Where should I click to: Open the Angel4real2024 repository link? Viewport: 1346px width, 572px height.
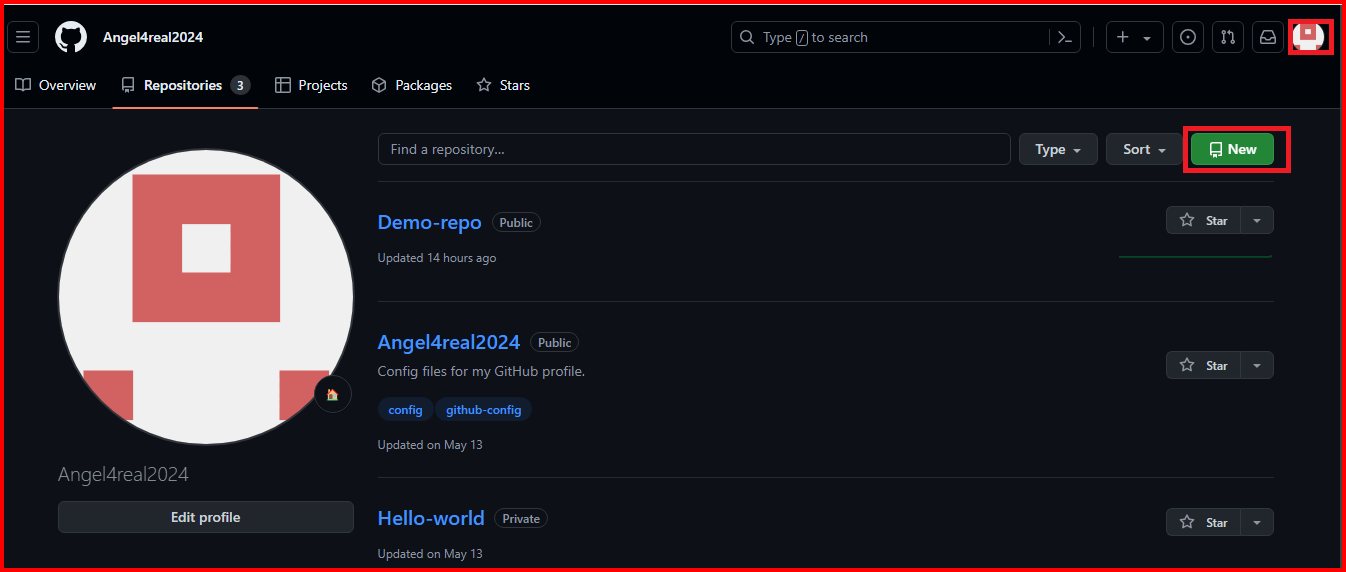point(449,342)
